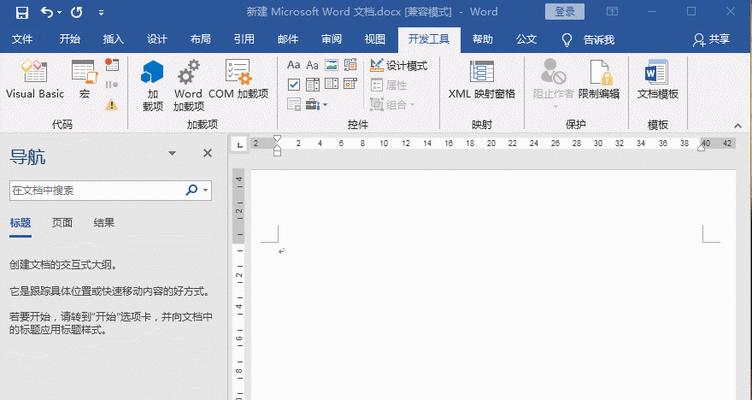Switch to the 帮助 tab

click(482, 39)
